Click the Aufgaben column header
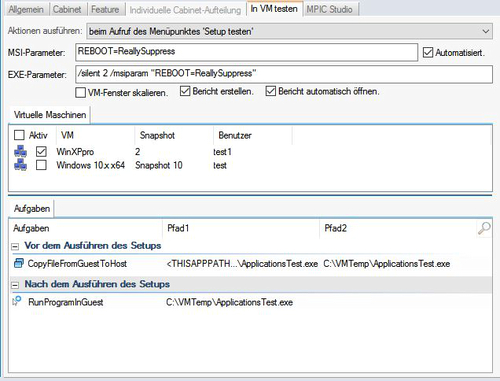The width and height of the screenshot is (500, 381). click(86, 228)
